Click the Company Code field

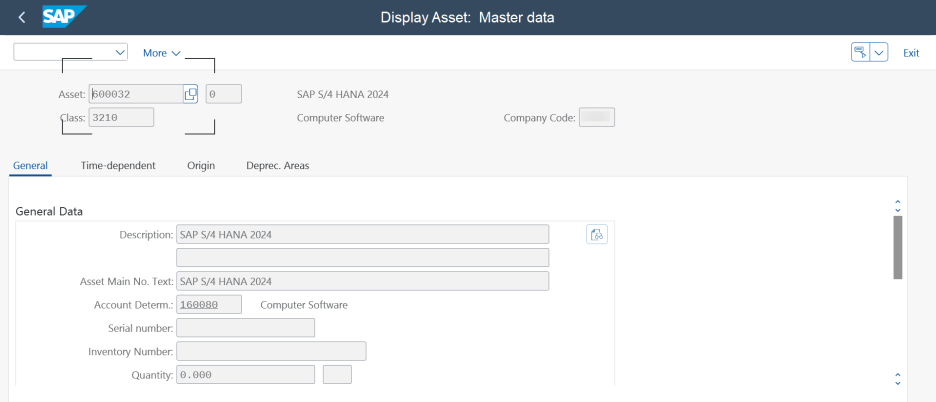pos(597,118)
